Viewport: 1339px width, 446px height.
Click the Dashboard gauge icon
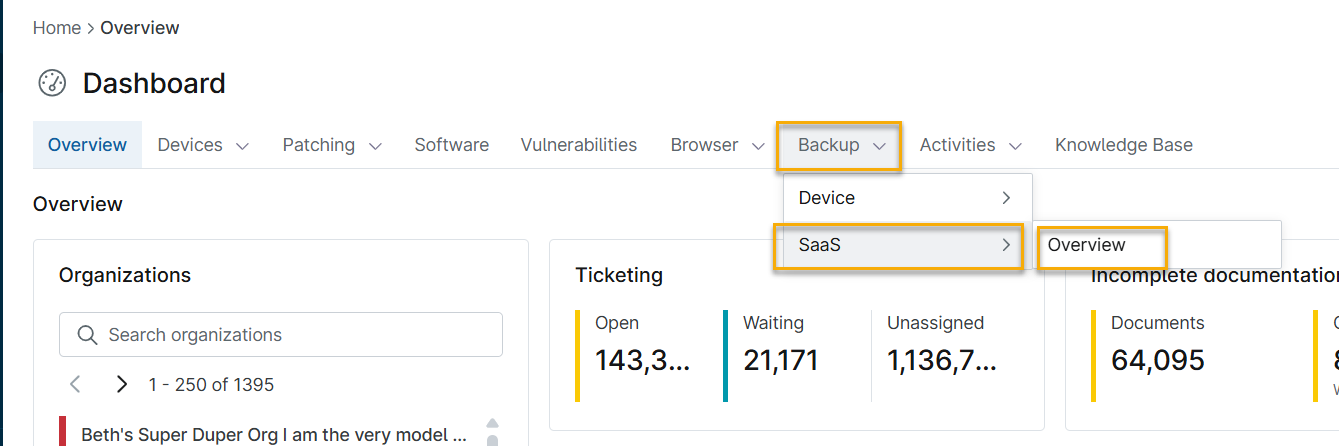click(52, 83)
